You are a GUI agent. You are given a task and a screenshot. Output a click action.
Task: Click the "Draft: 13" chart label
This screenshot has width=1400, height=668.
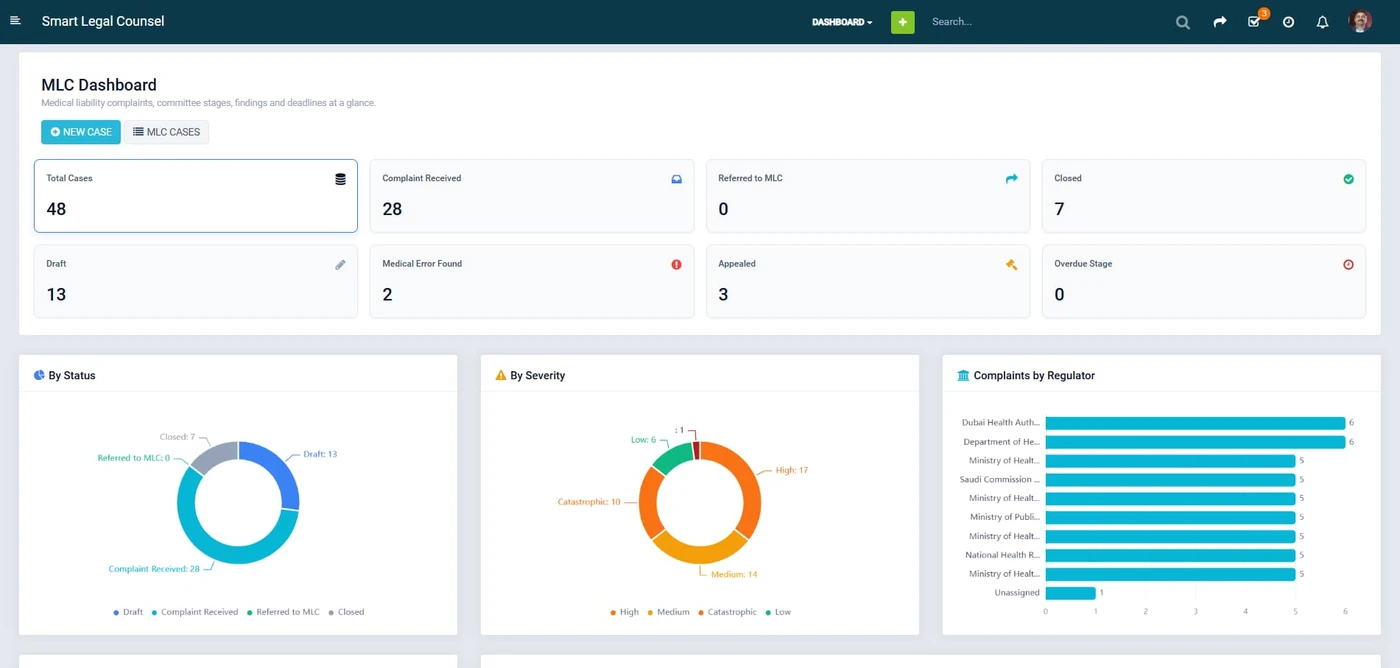click(320, 454)
